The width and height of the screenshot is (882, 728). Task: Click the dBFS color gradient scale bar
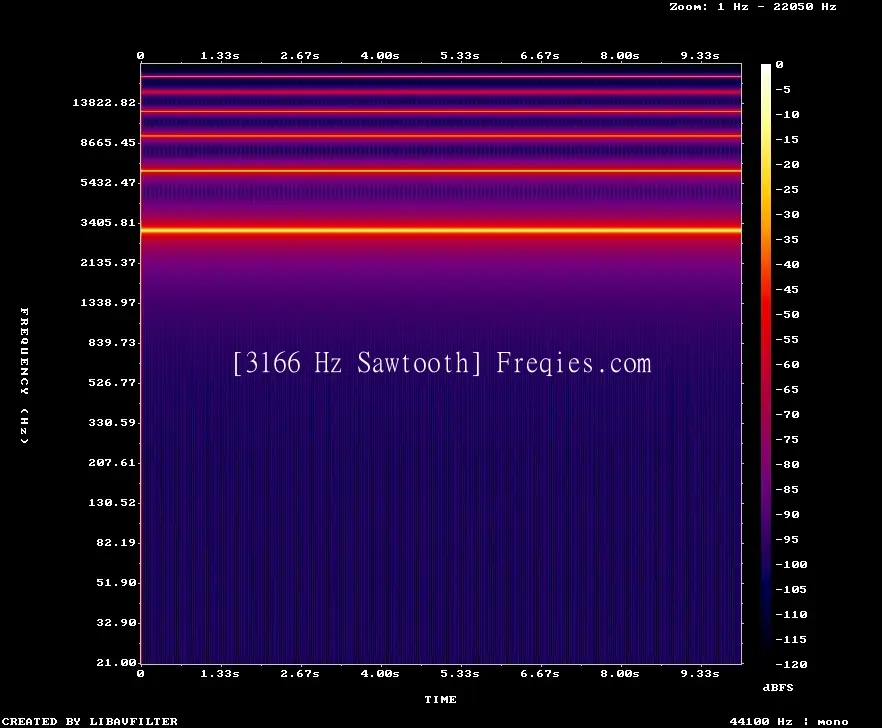pos(766,363)
